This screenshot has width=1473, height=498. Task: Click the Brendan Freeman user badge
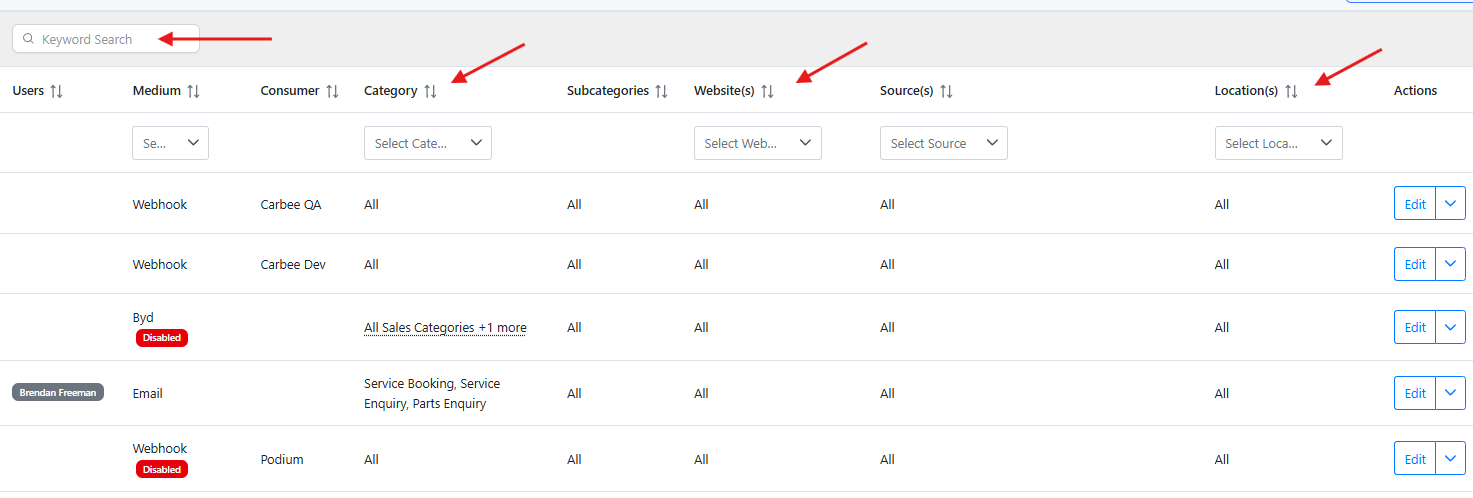58,393
